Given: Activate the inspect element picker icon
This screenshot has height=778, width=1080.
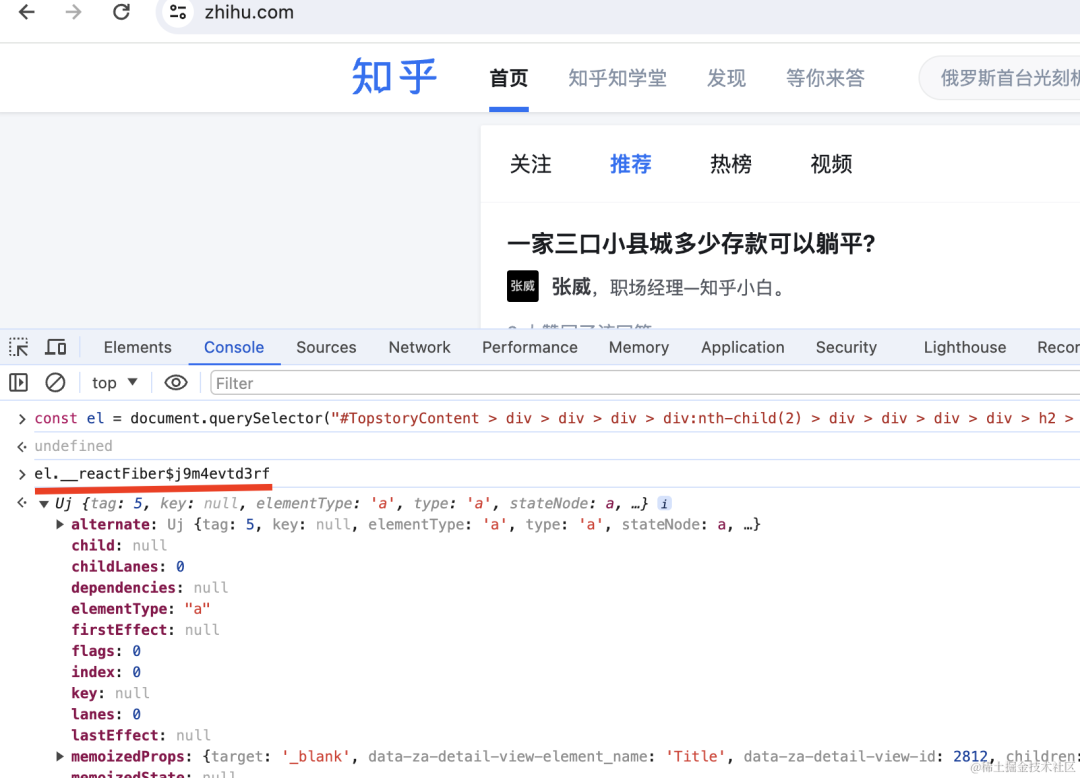Looking at the screenshot, I should pos(19,347).
